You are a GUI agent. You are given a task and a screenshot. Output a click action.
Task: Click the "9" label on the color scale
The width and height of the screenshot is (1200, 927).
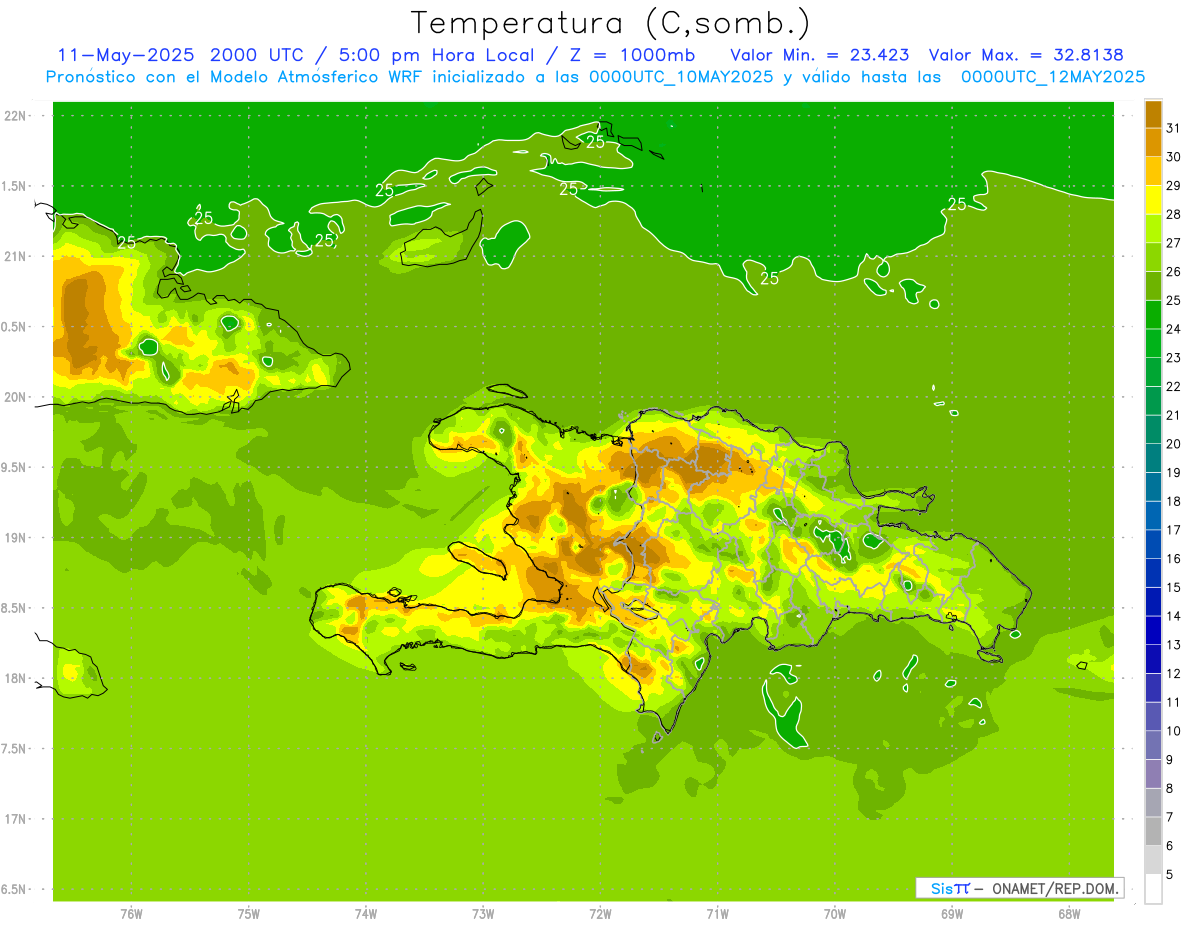pos(1170,760)
